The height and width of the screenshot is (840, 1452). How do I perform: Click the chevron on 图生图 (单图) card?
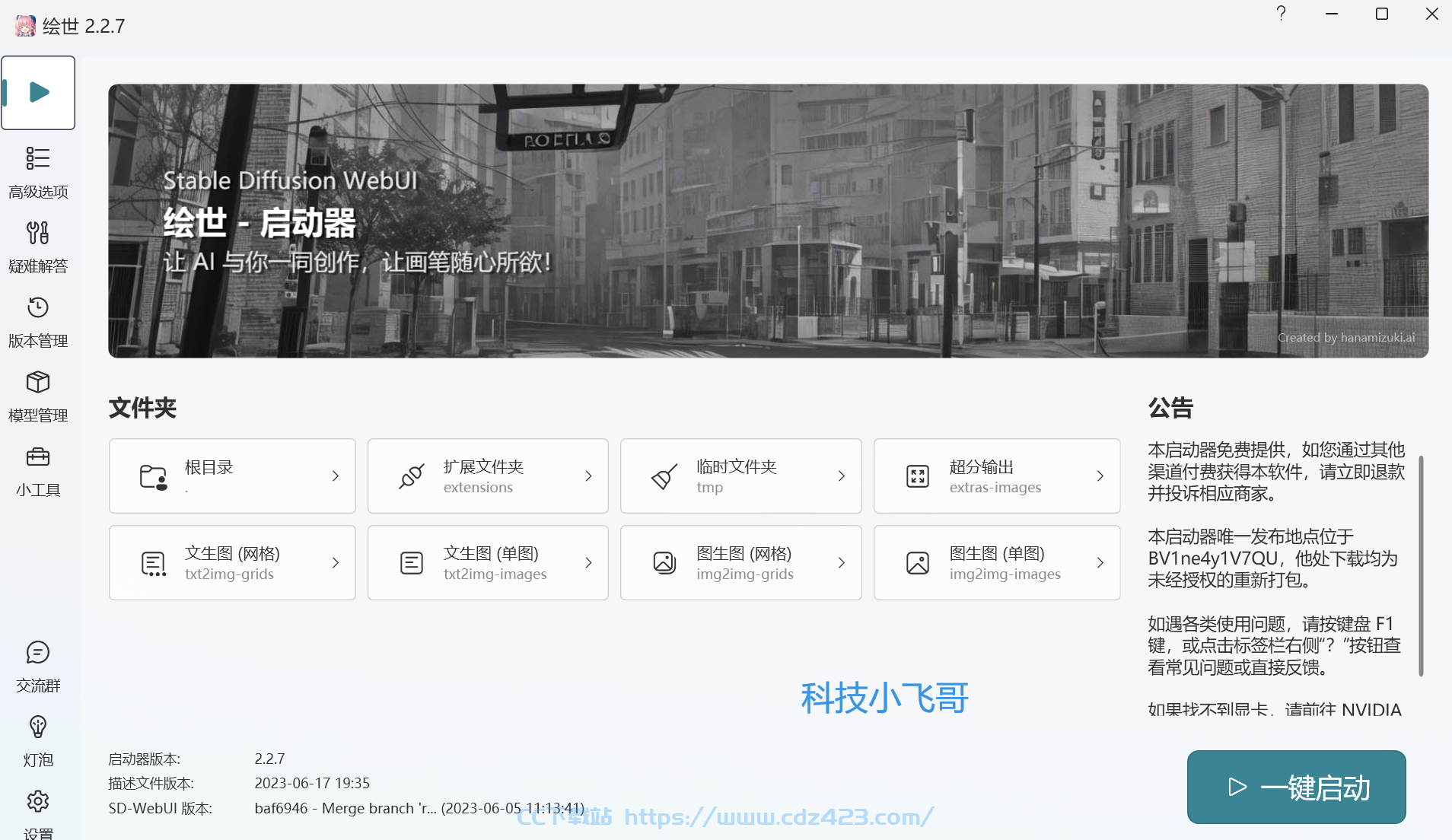pyautogui.click(x=1100, y=562)
